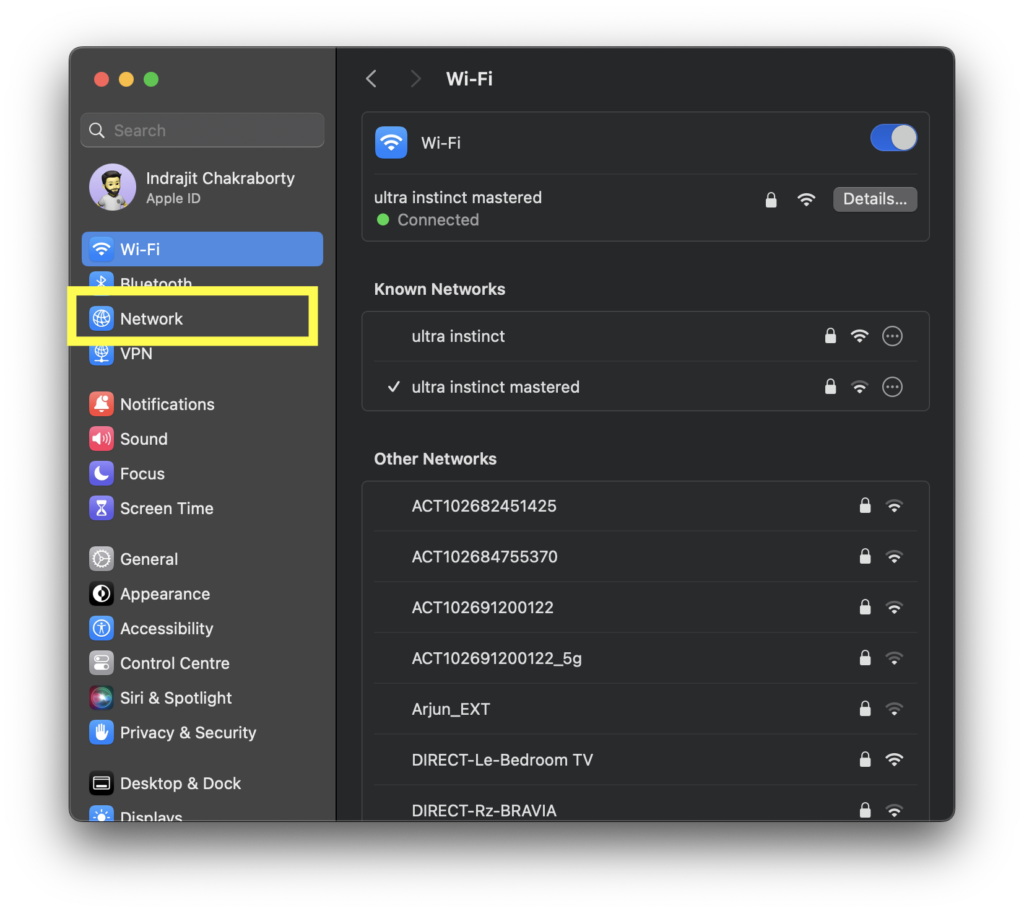1024x913 pixels.
Task: Select Appearance in the sidebar
Action: [165, 594]
